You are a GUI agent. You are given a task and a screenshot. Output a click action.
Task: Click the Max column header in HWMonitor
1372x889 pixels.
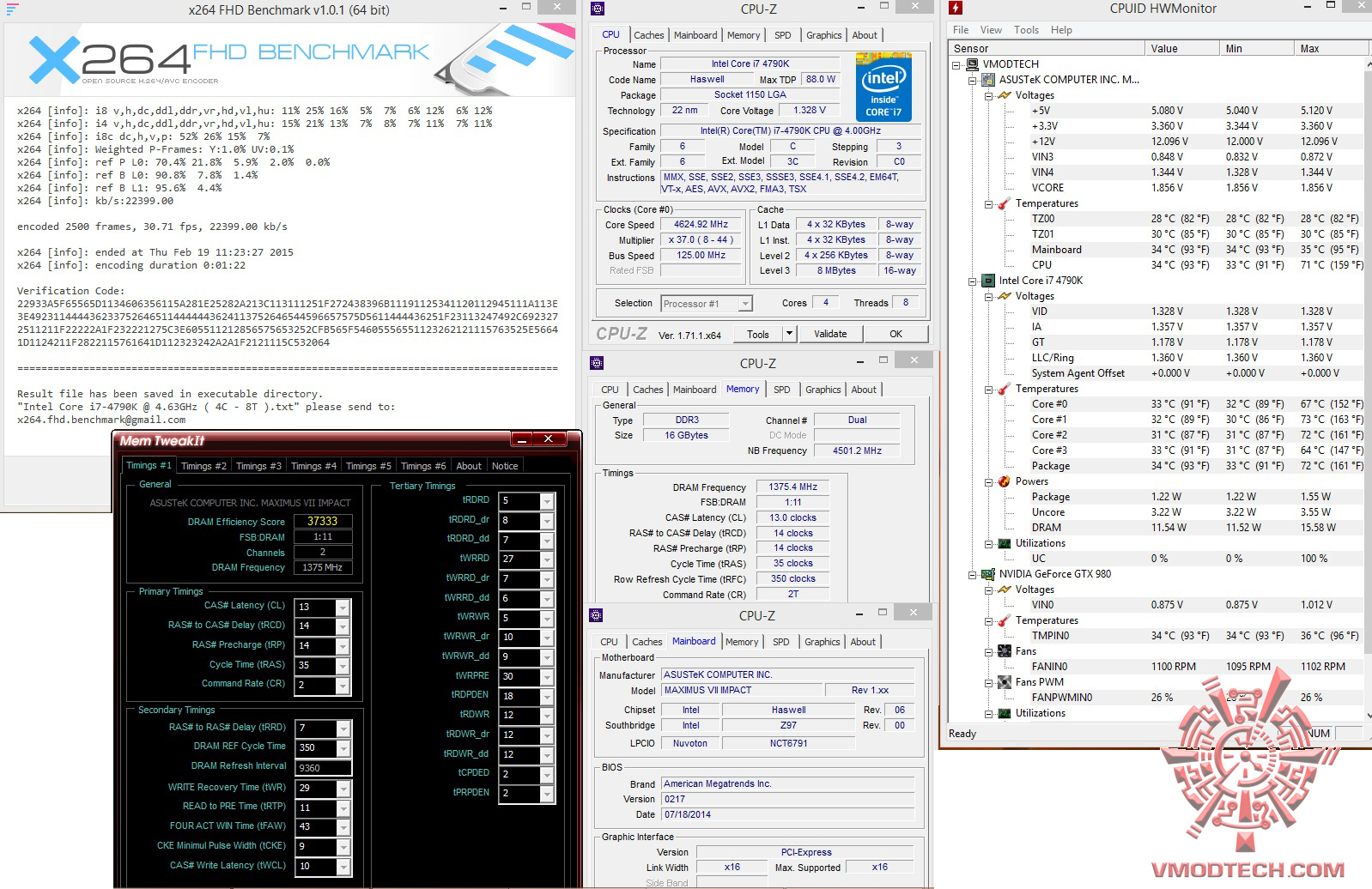coord(1329,49)
